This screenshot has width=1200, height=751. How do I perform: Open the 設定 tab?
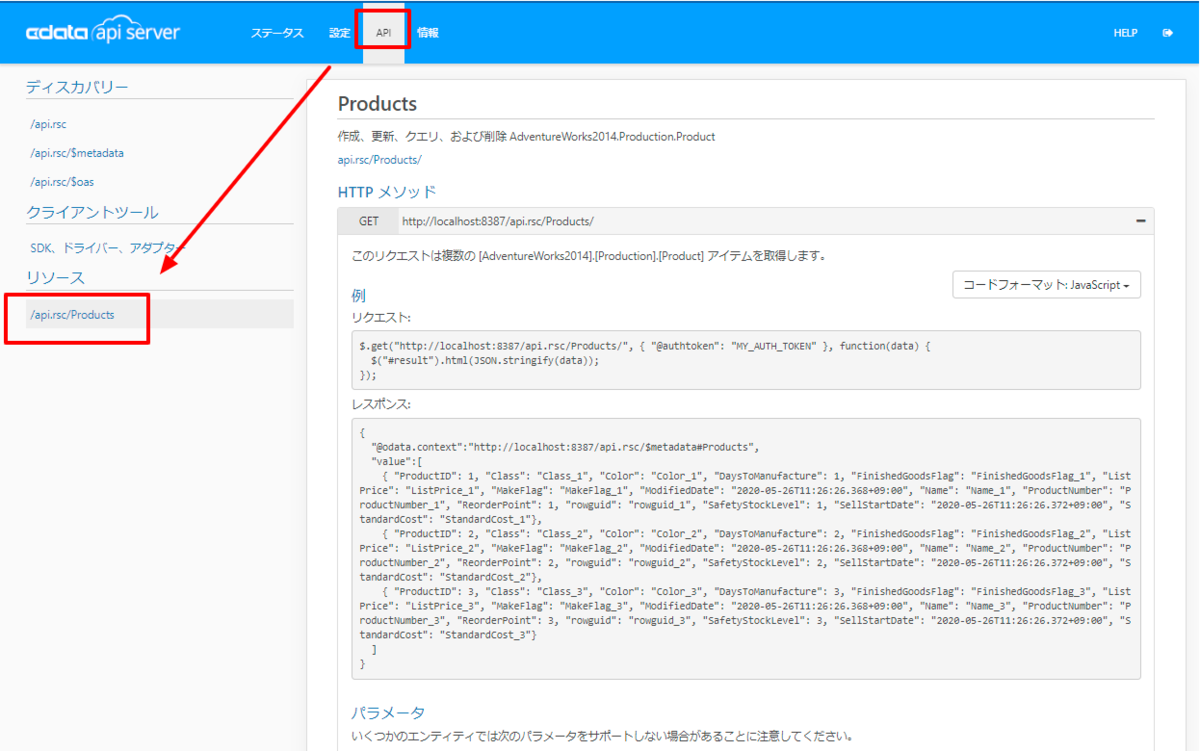pos(340,33)
